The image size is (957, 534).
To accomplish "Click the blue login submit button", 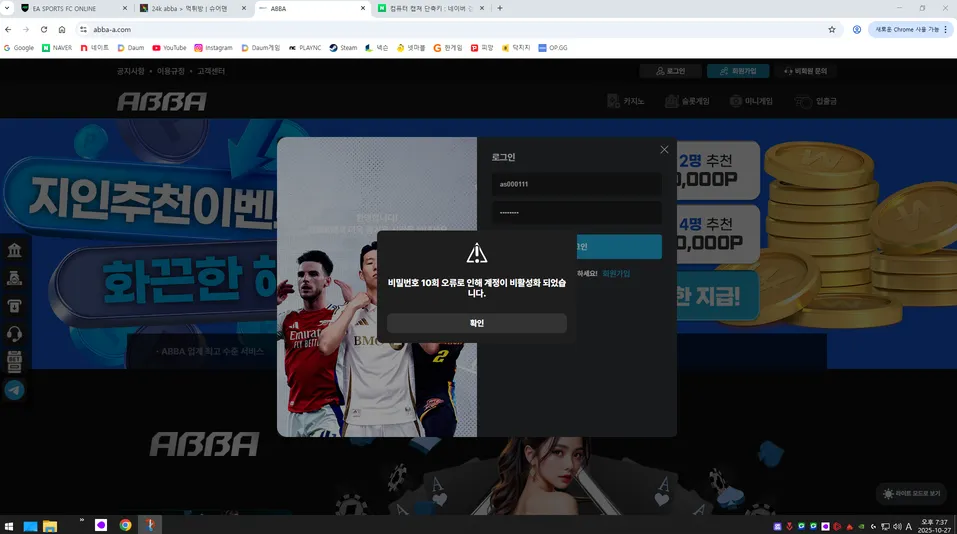I will (619, 247).
